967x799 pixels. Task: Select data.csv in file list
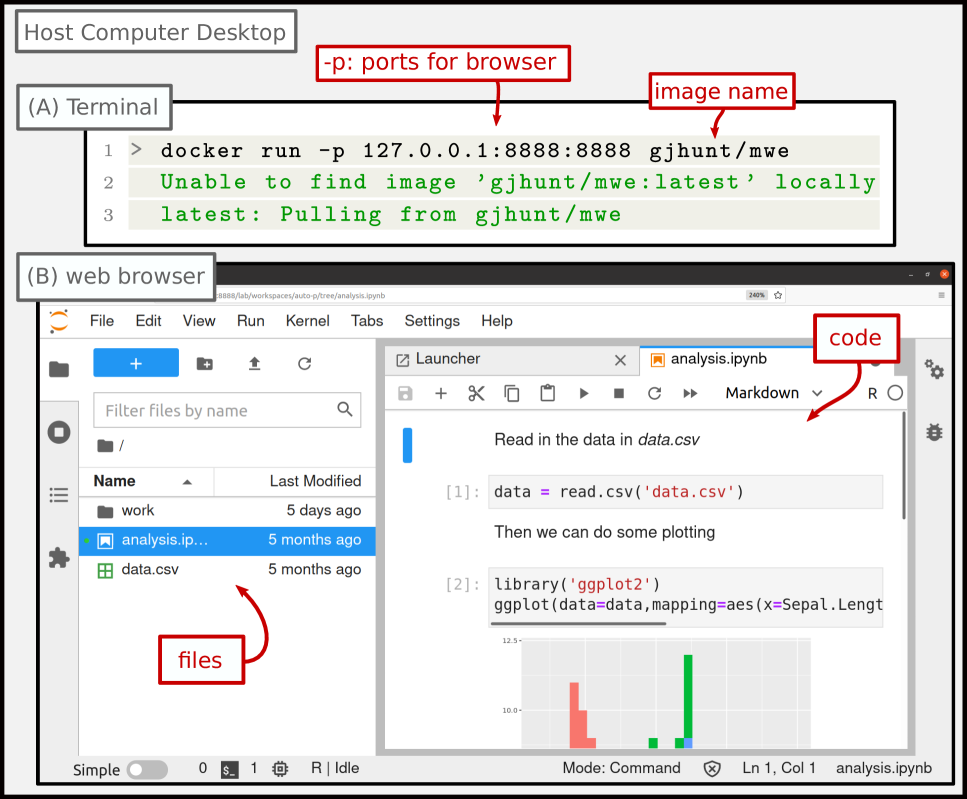point(227,569)
